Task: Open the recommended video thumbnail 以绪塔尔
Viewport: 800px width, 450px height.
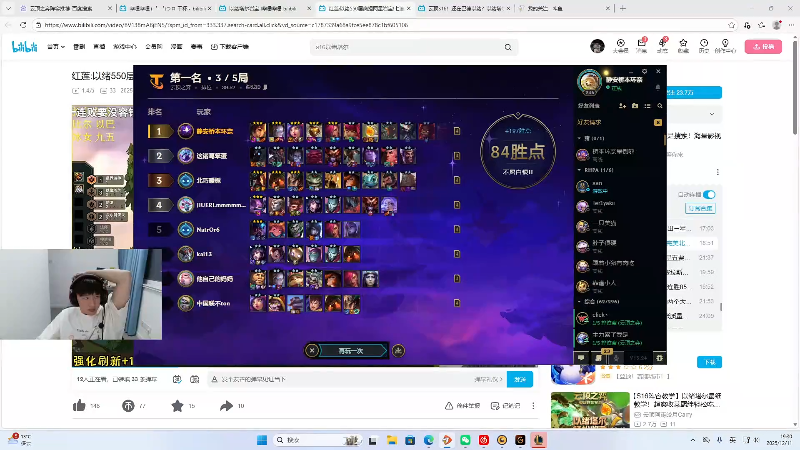Action: click(590, 410)
